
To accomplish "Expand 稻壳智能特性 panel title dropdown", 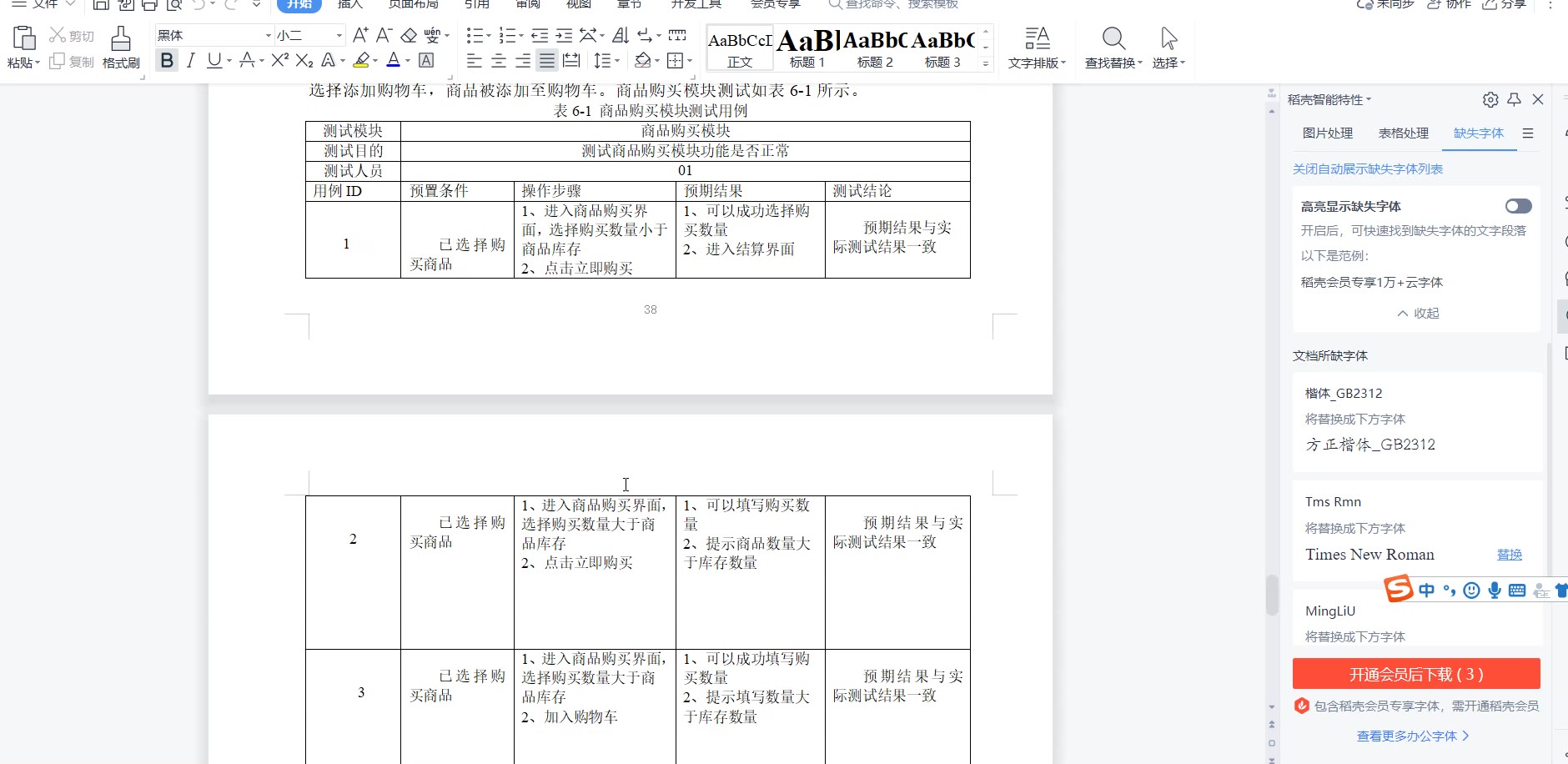I will (x=1369, y=100).
